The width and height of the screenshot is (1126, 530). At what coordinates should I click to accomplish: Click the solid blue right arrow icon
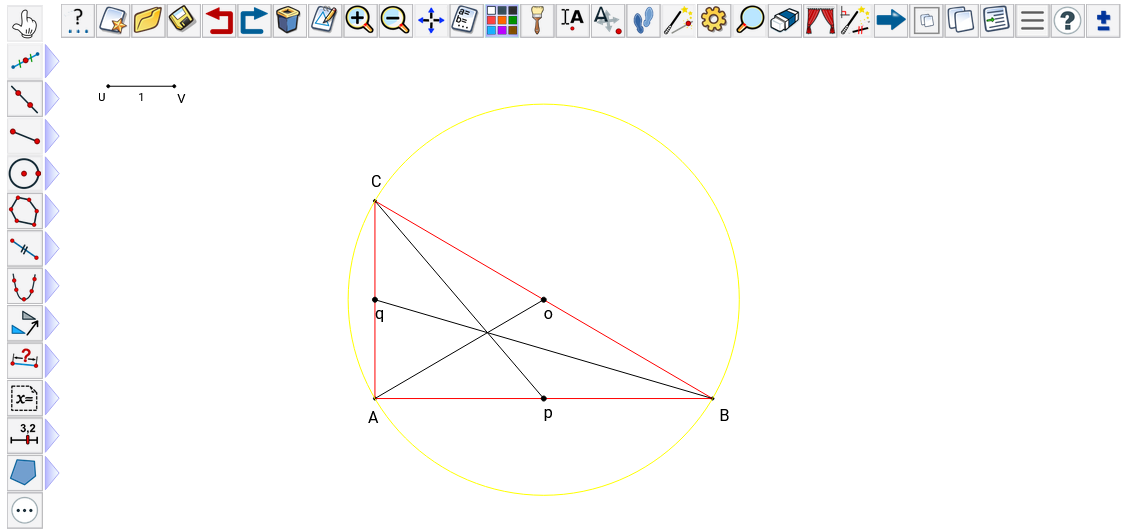[890, 21]
